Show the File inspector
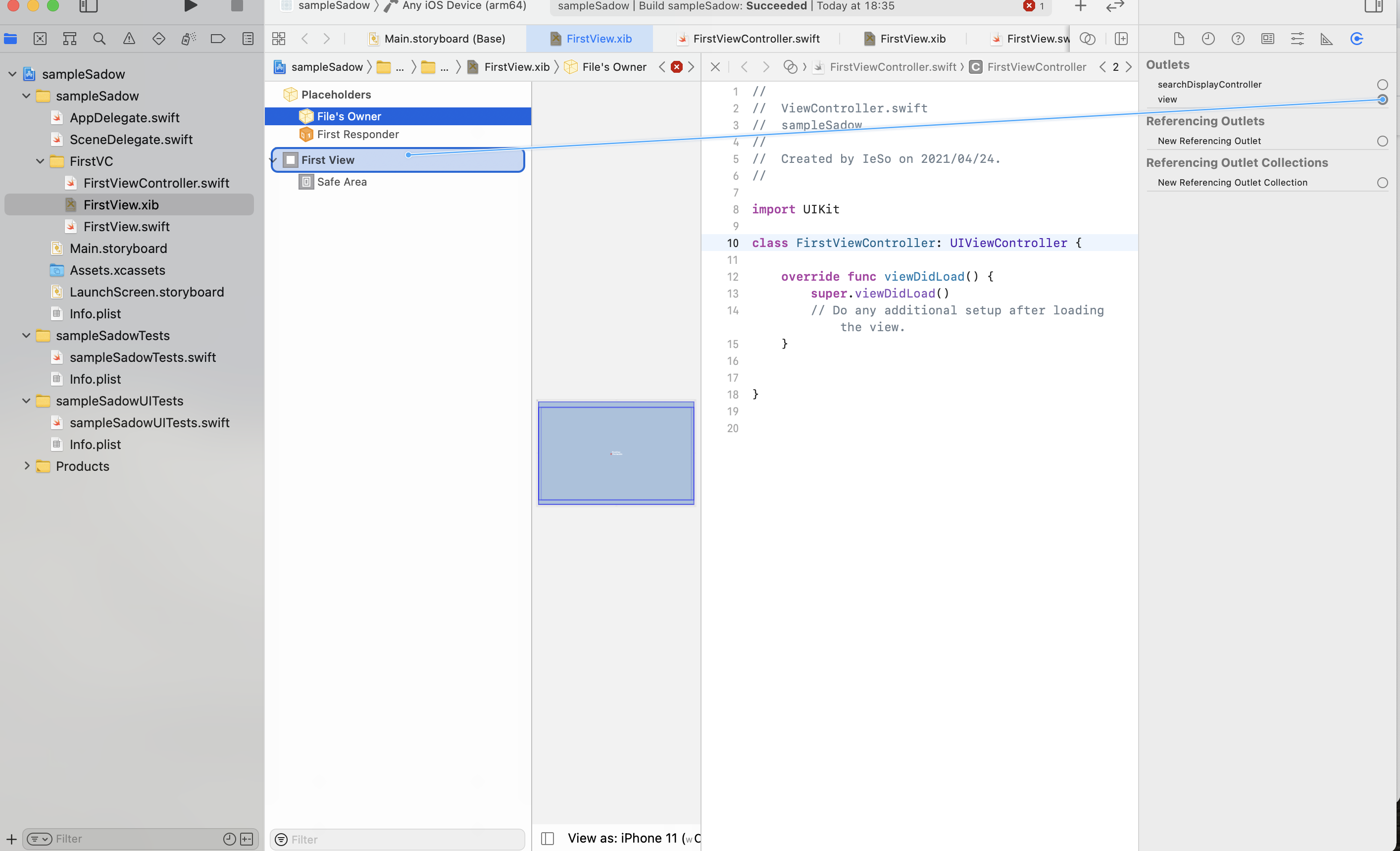Viewport: 1400px width, 851px height. coord(1179,39)
